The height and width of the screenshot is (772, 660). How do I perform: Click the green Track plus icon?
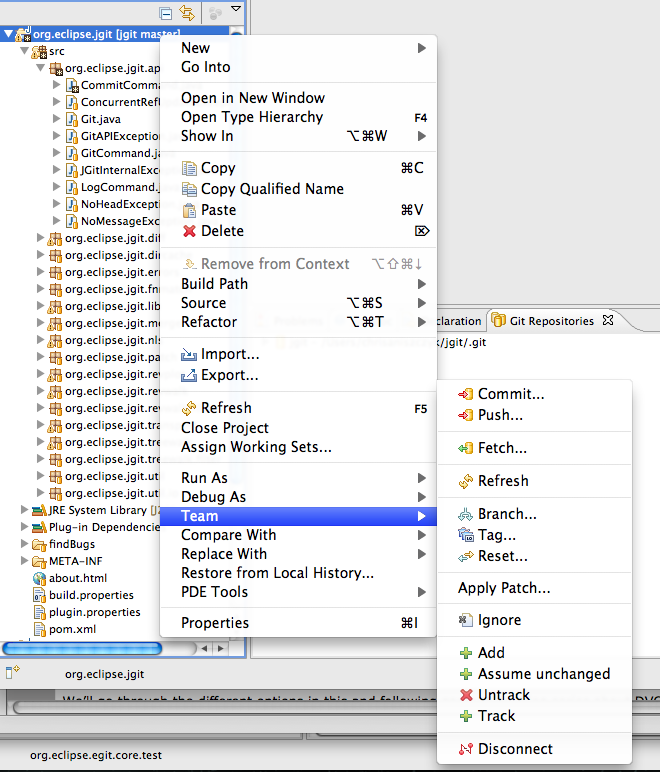click(466, 716)
